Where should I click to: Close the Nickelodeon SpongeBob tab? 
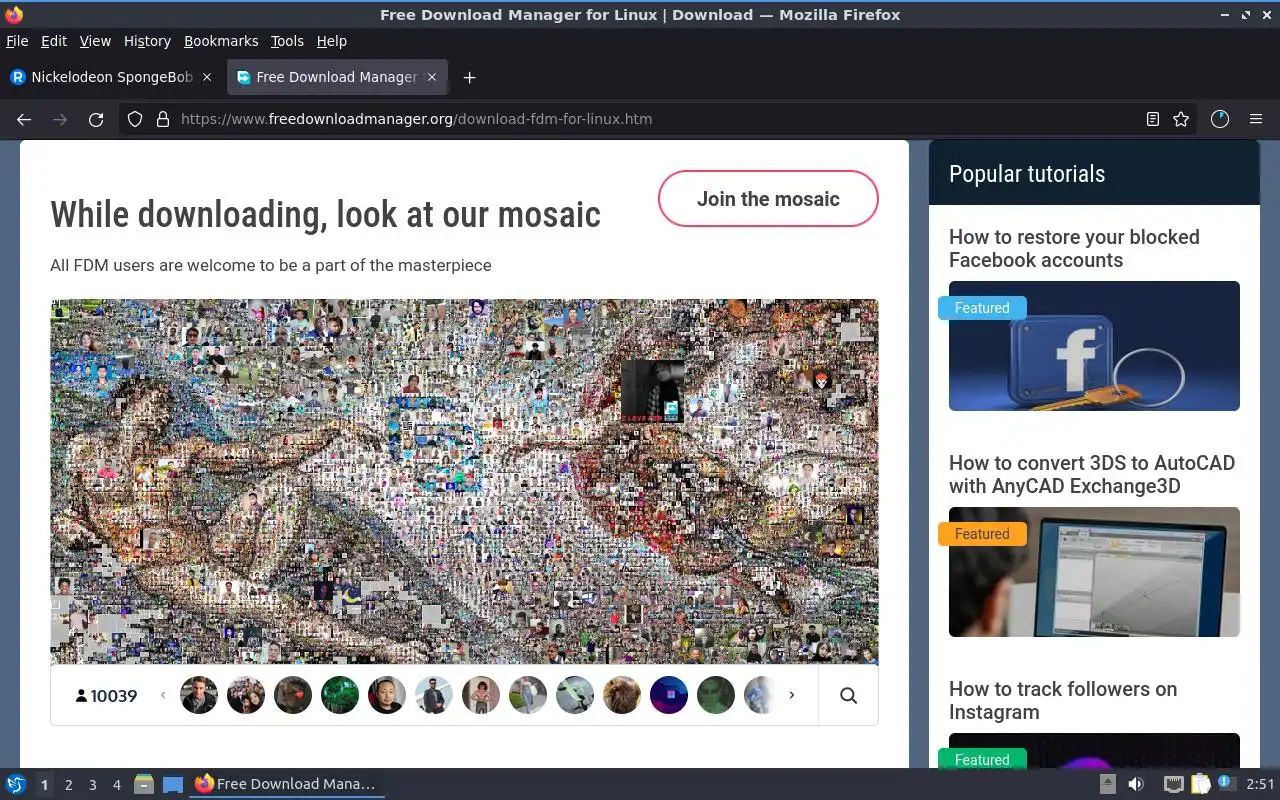click(x=207, y=77)
